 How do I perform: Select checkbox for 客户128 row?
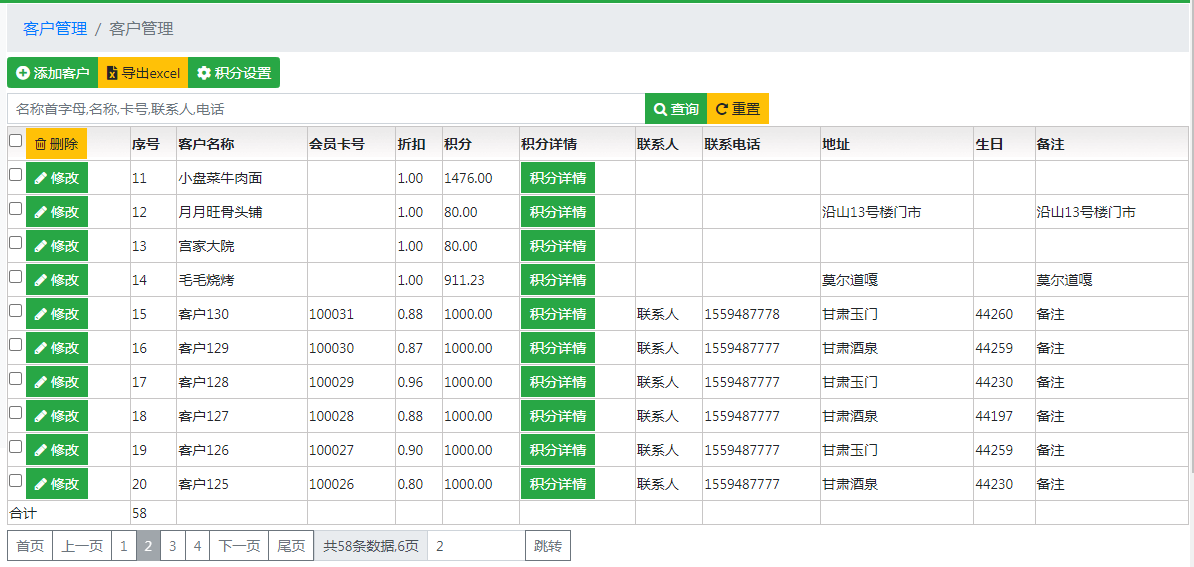point(15,378)
